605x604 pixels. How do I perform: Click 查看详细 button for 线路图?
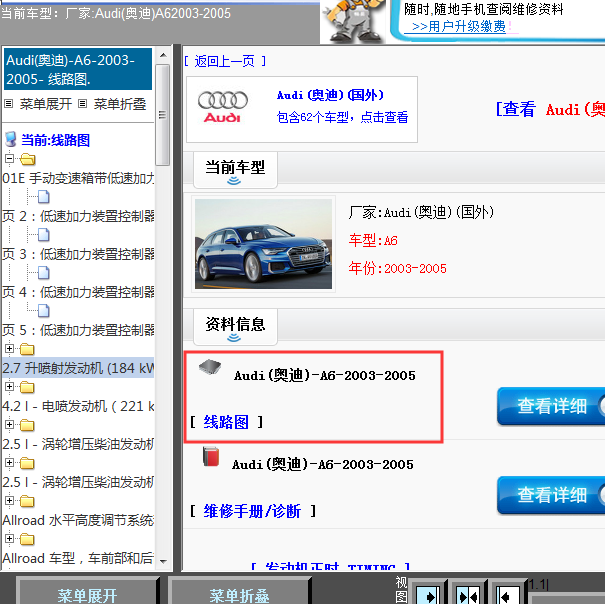click(x=551, y=406)
